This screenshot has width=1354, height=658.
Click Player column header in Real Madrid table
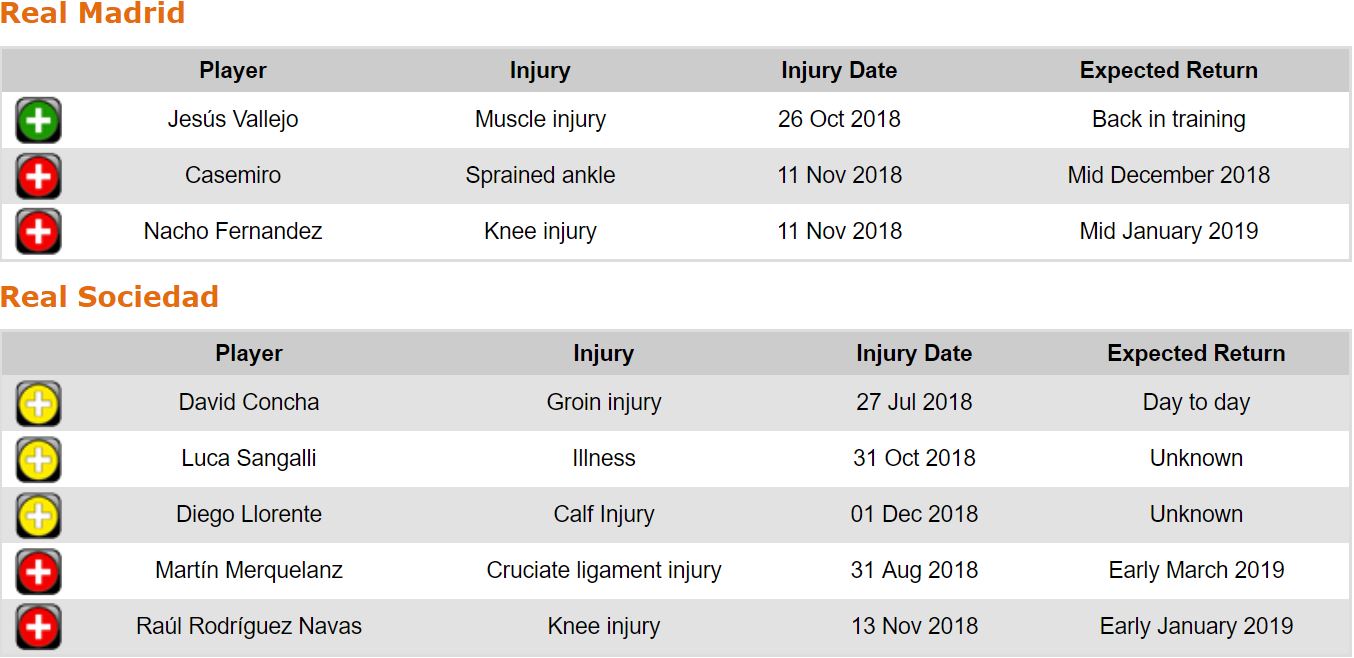pos(233,71)
